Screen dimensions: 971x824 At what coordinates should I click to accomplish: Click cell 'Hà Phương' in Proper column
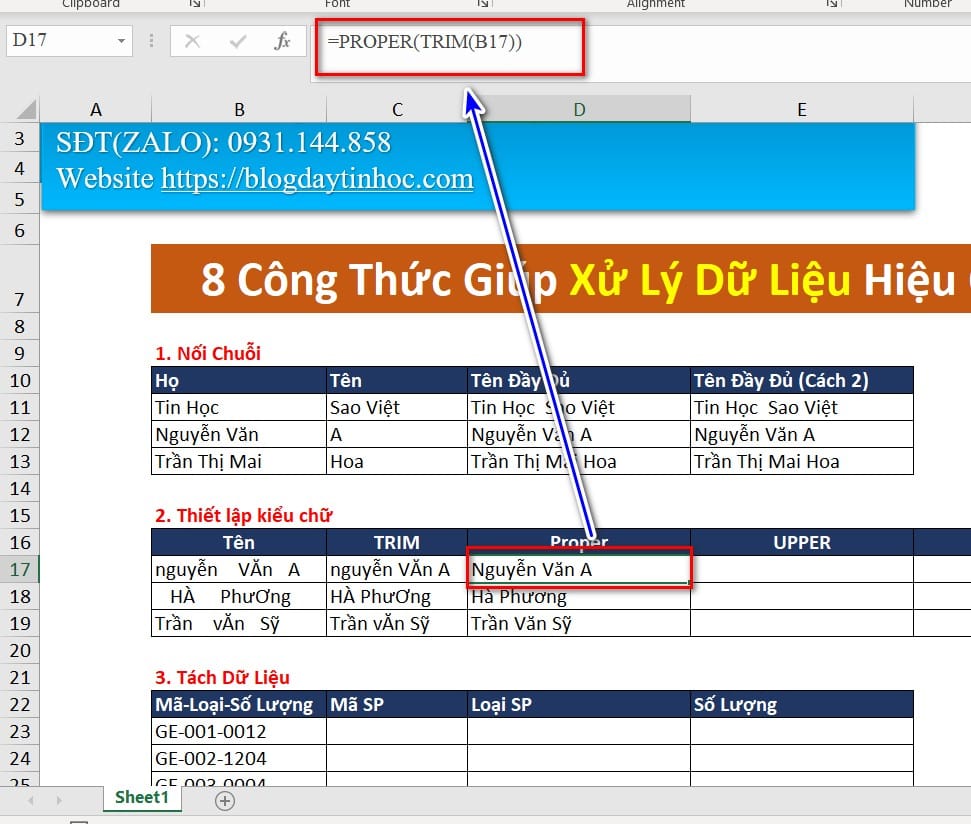579,597
